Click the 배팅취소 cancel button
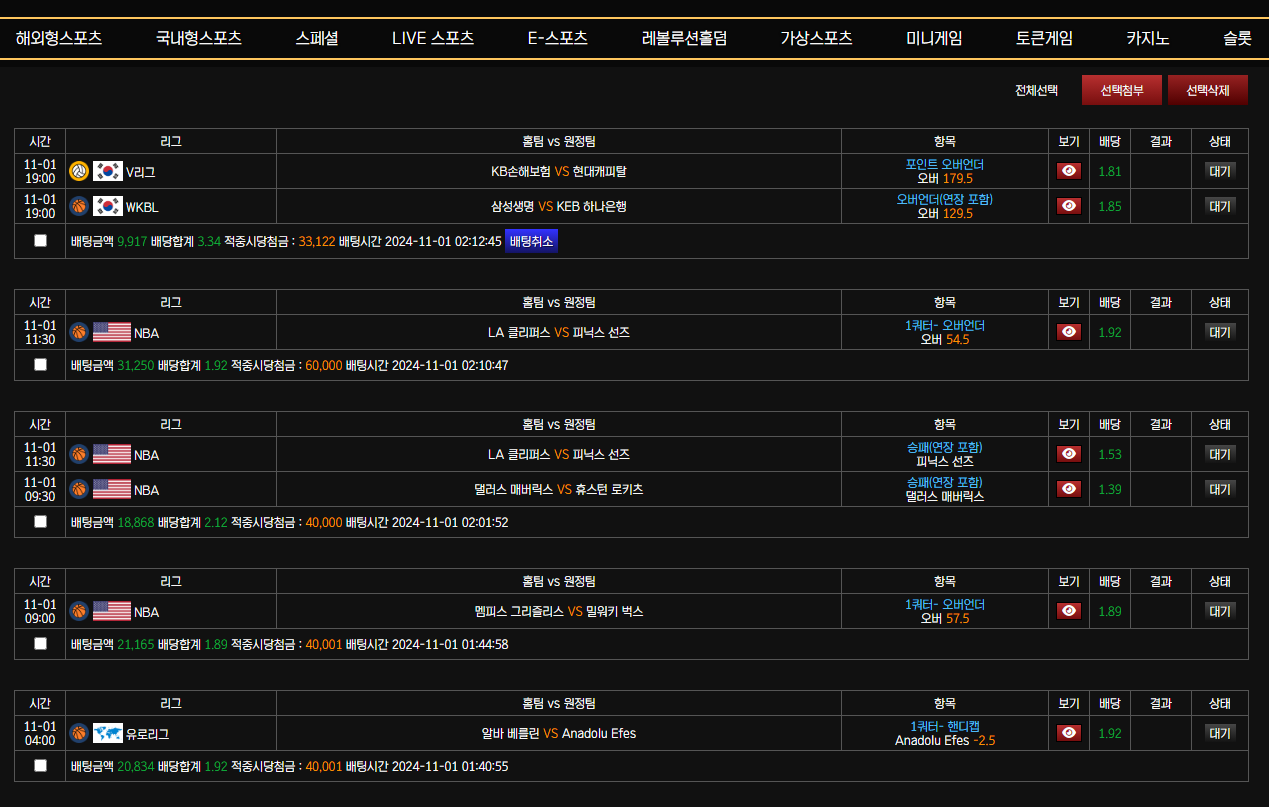This screenshot has width=1269, height=807. pos(531,241)
